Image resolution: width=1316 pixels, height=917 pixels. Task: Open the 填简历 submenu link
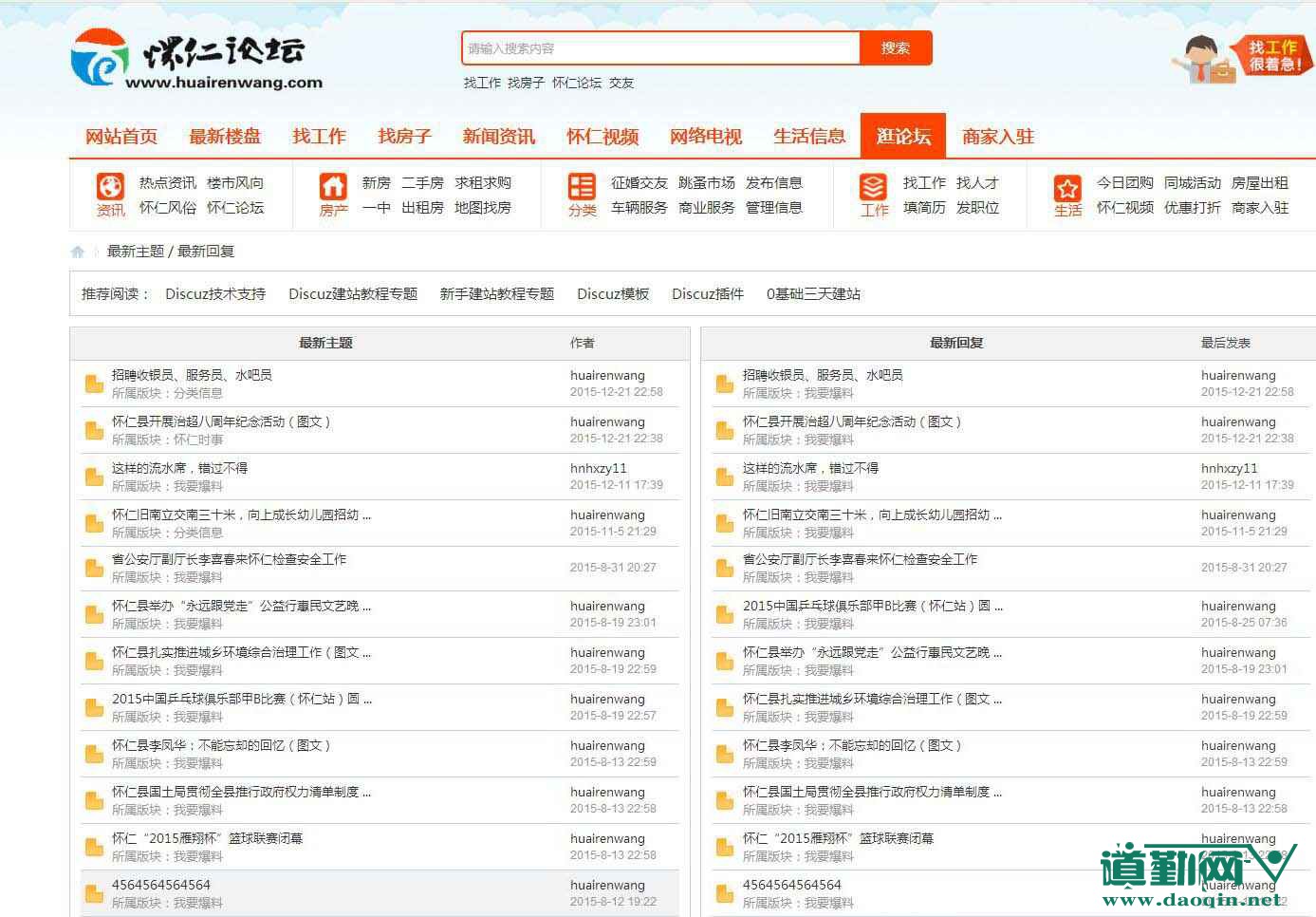pos(924,207)
